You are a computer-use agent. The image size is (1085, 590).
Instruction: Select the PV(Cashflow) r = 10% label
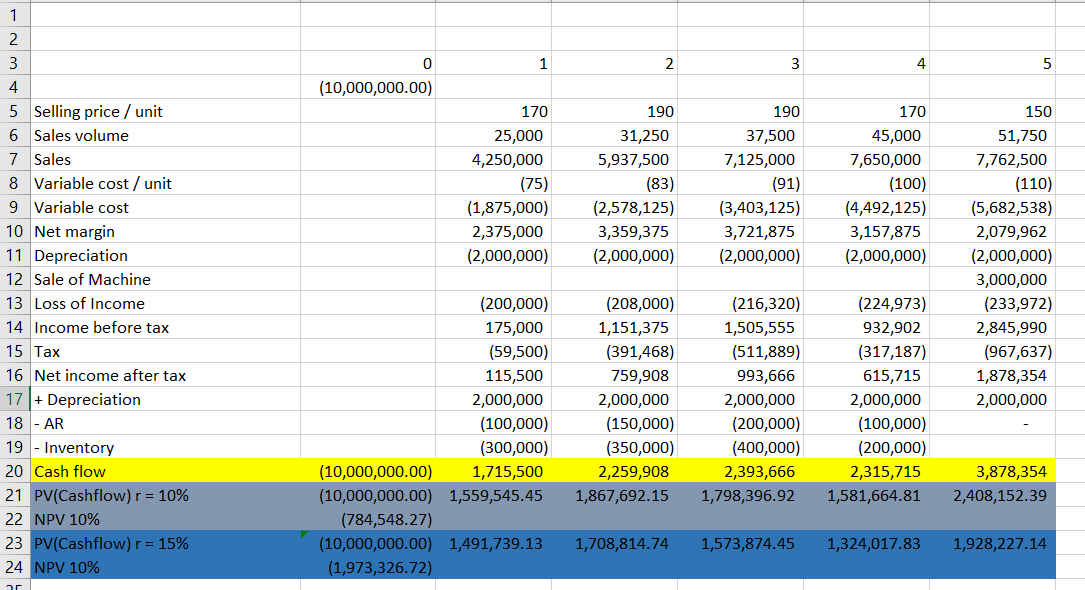[111, 495]
